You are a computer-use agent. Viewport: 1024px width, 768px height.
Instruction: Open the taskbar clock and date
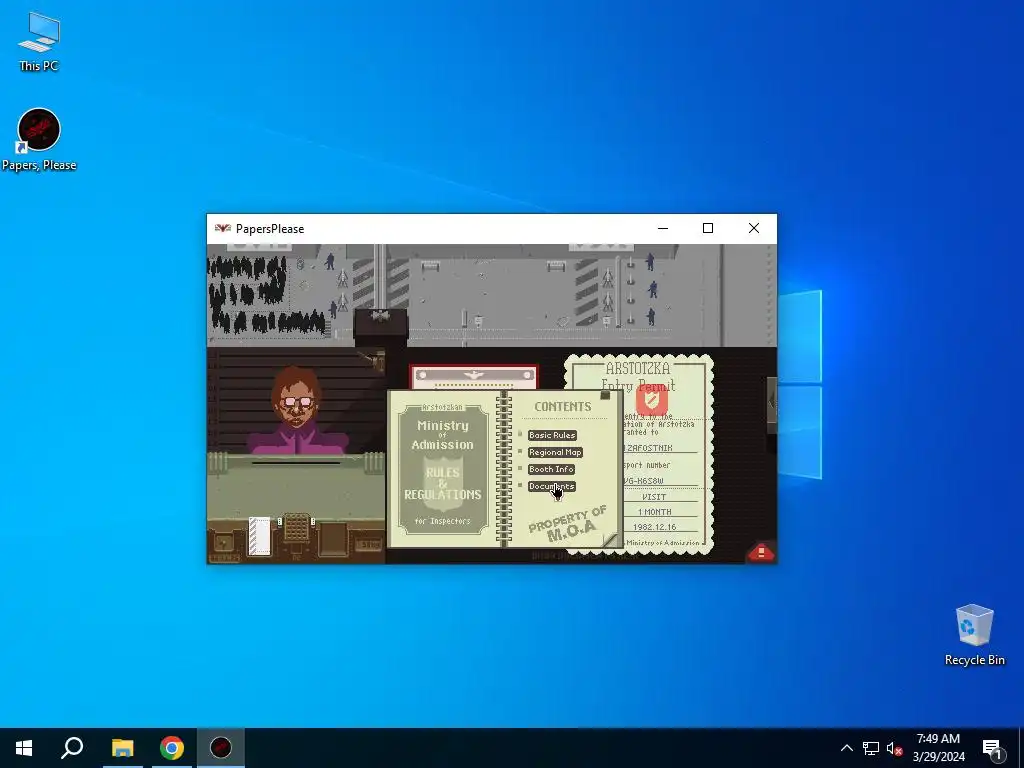tap(938, 748)
